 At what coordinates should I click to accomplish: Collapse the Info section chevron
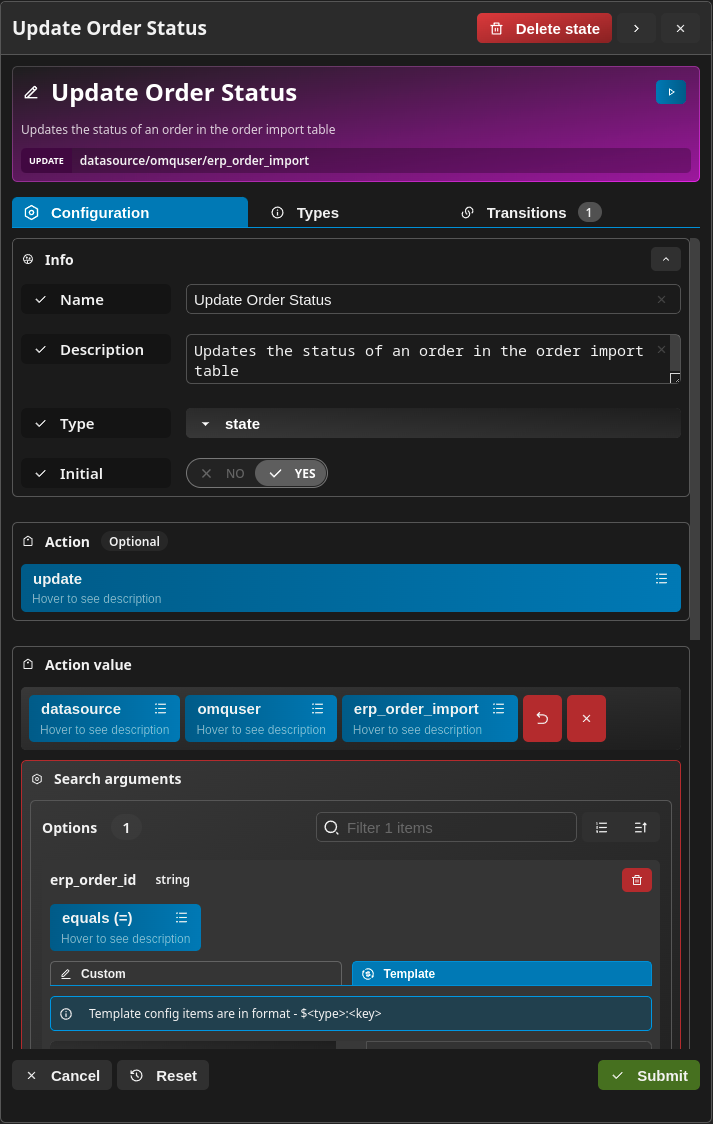pos(666,259)
